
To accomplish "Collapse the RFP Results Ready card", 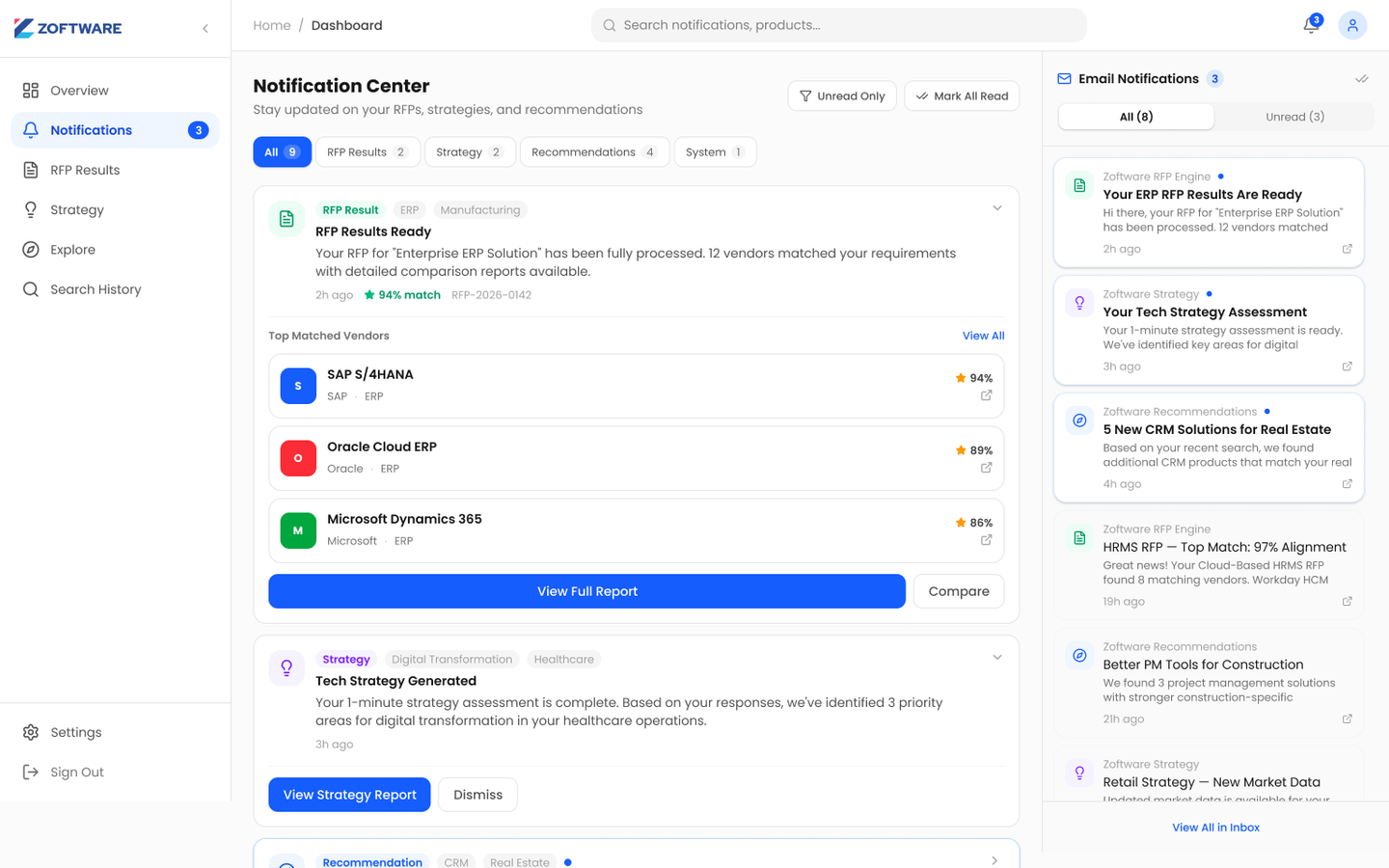I will point(997,208).
